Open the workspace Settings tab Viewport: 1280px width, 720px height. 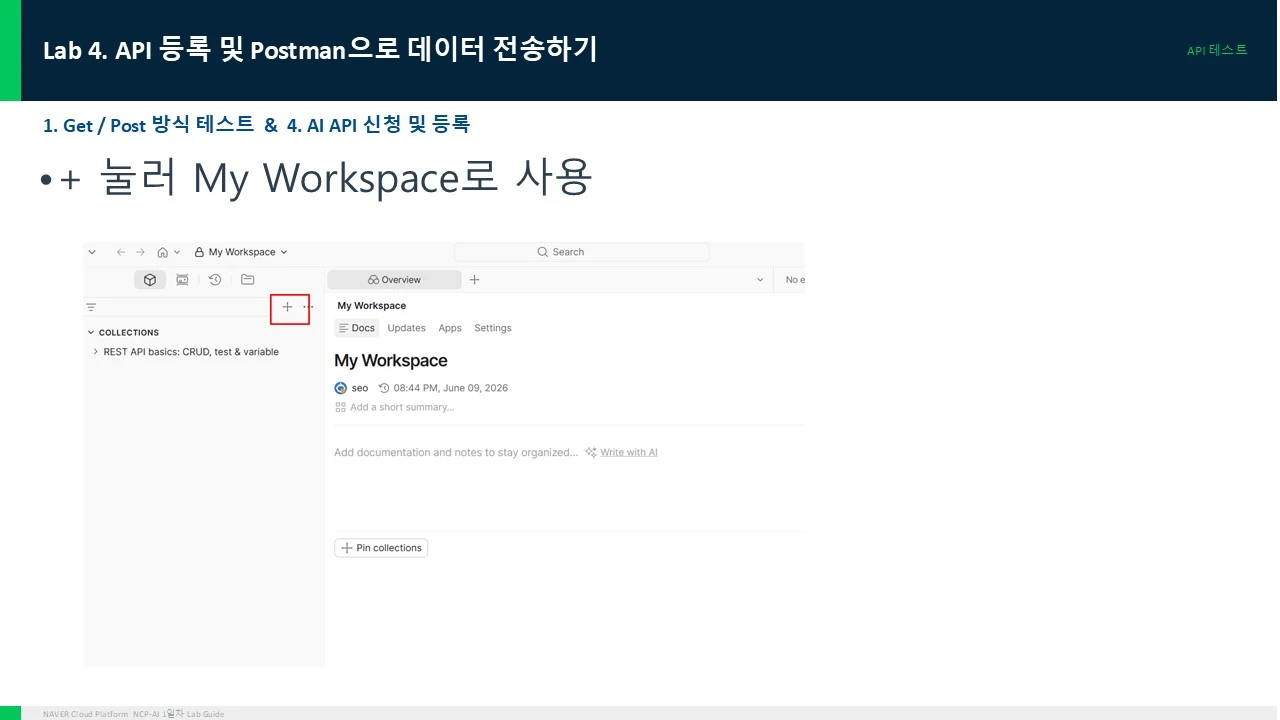[493, 328]
